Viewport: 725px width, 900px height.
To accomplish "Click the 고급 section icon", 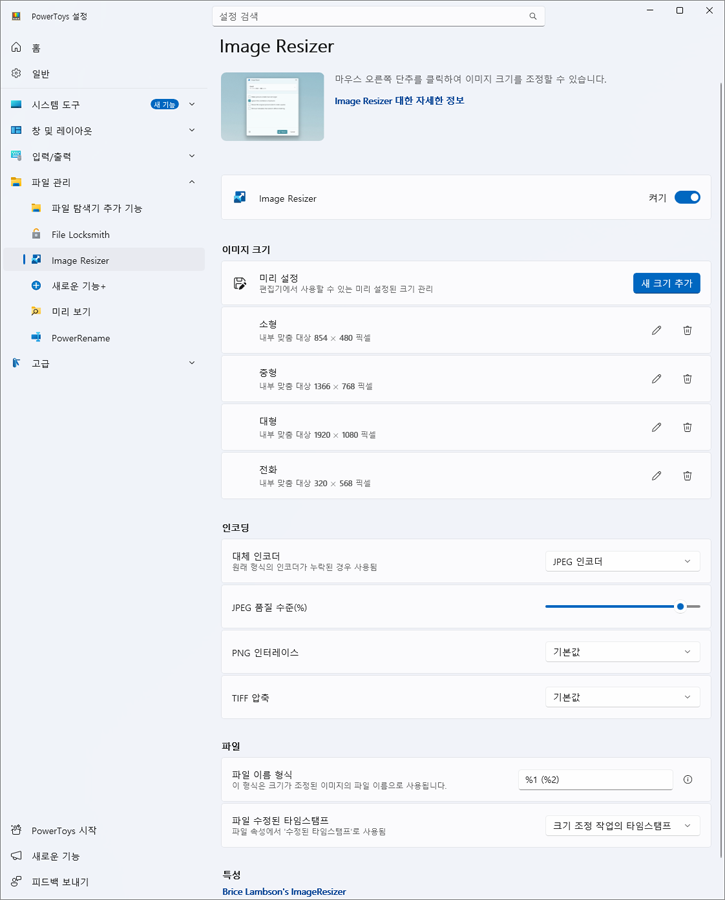I will click(x=16, y=363).
